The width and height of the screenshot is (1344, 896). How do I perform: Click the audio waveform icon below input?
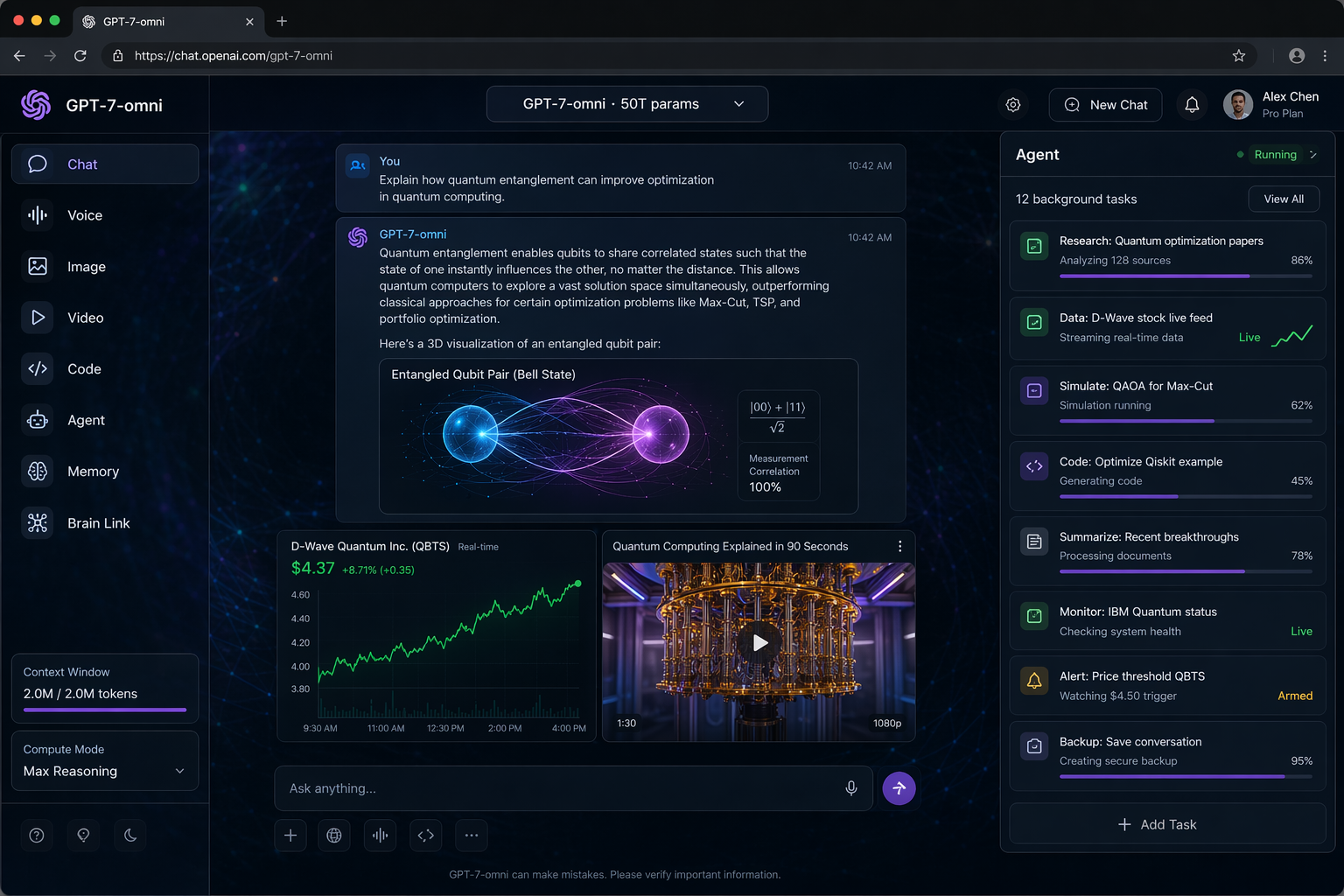click(380, 836)
